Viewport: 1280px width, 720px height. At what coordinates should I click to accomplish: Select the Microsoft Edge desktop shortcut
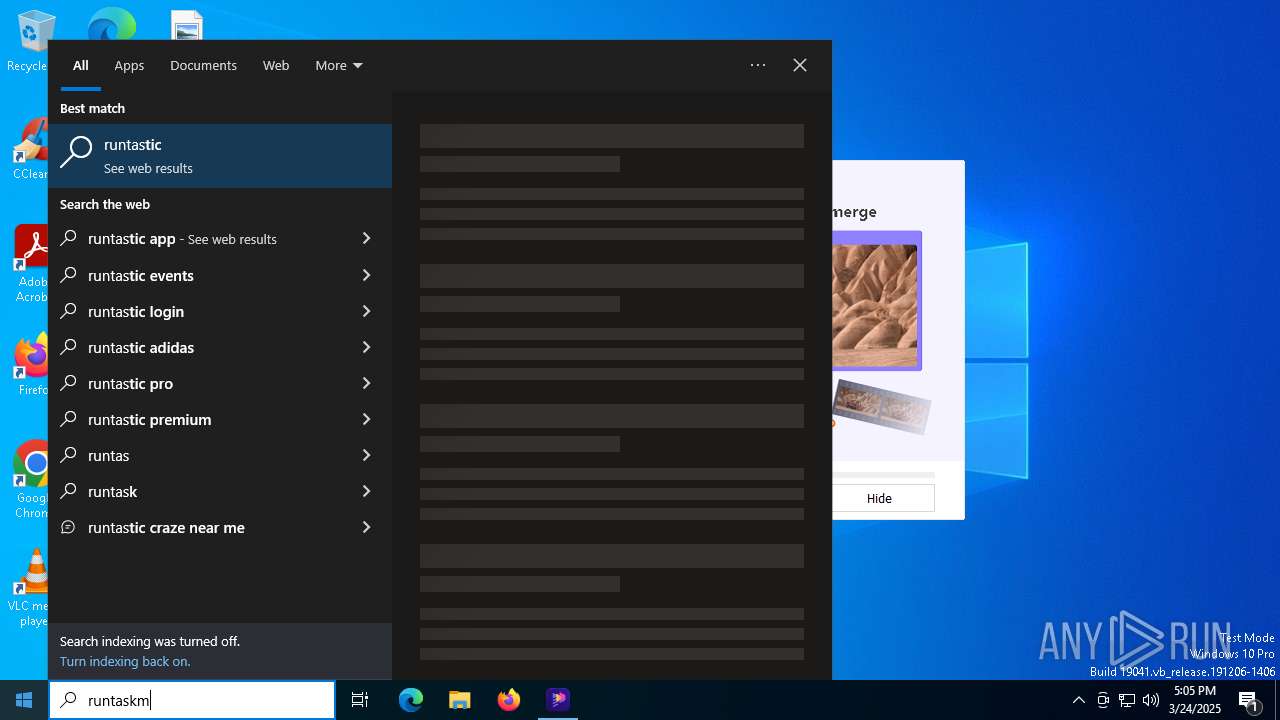click(x=112, y=24)
